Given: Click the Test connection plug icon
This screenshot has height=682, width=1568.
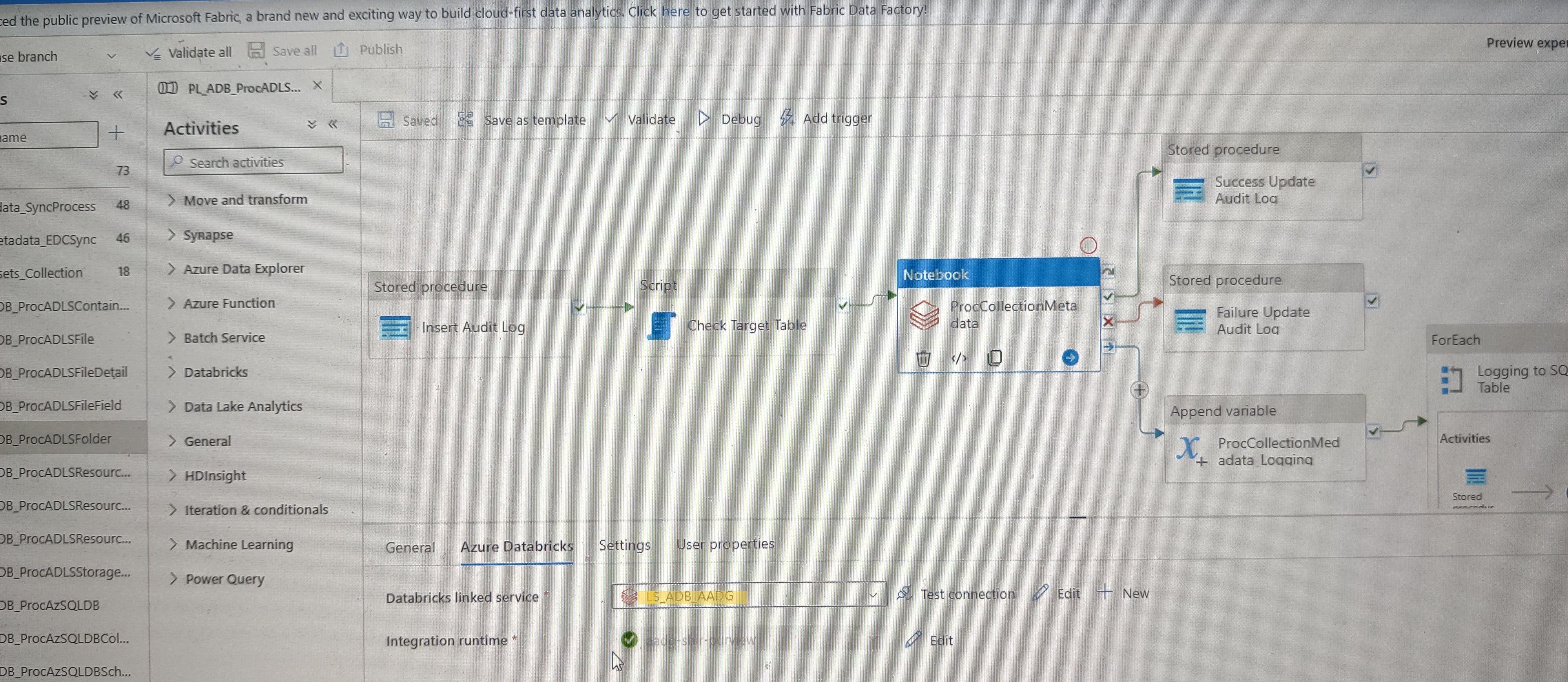Looking at the screenshot, I should (904, 593).
